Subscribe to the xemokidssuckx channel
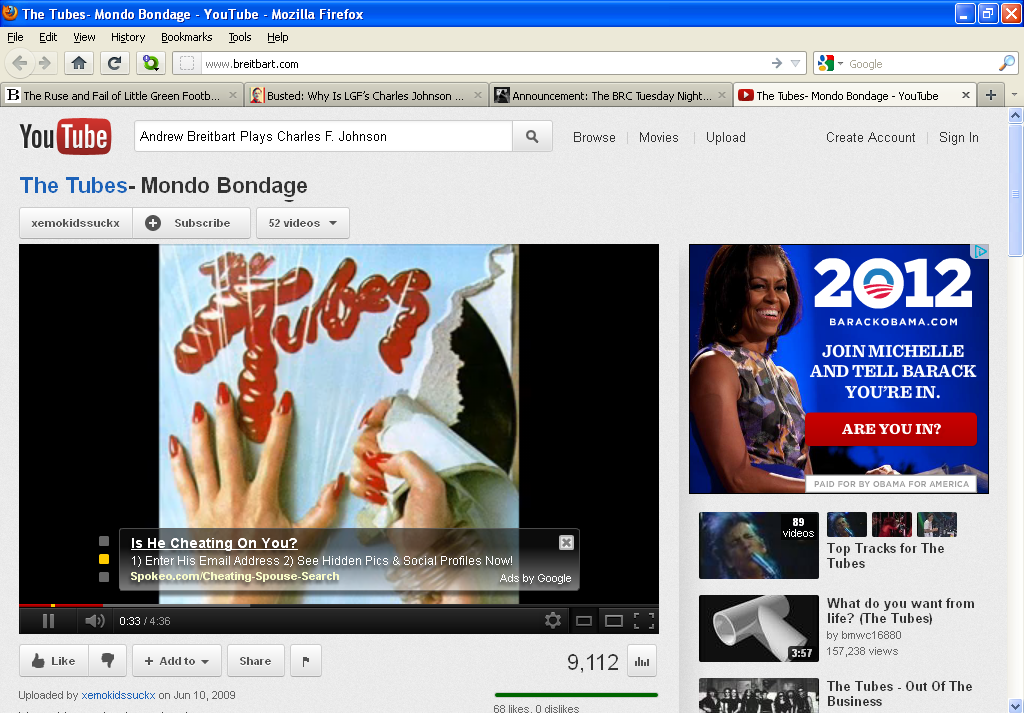Screen dimensions: 1024x713 coord(189,223)
